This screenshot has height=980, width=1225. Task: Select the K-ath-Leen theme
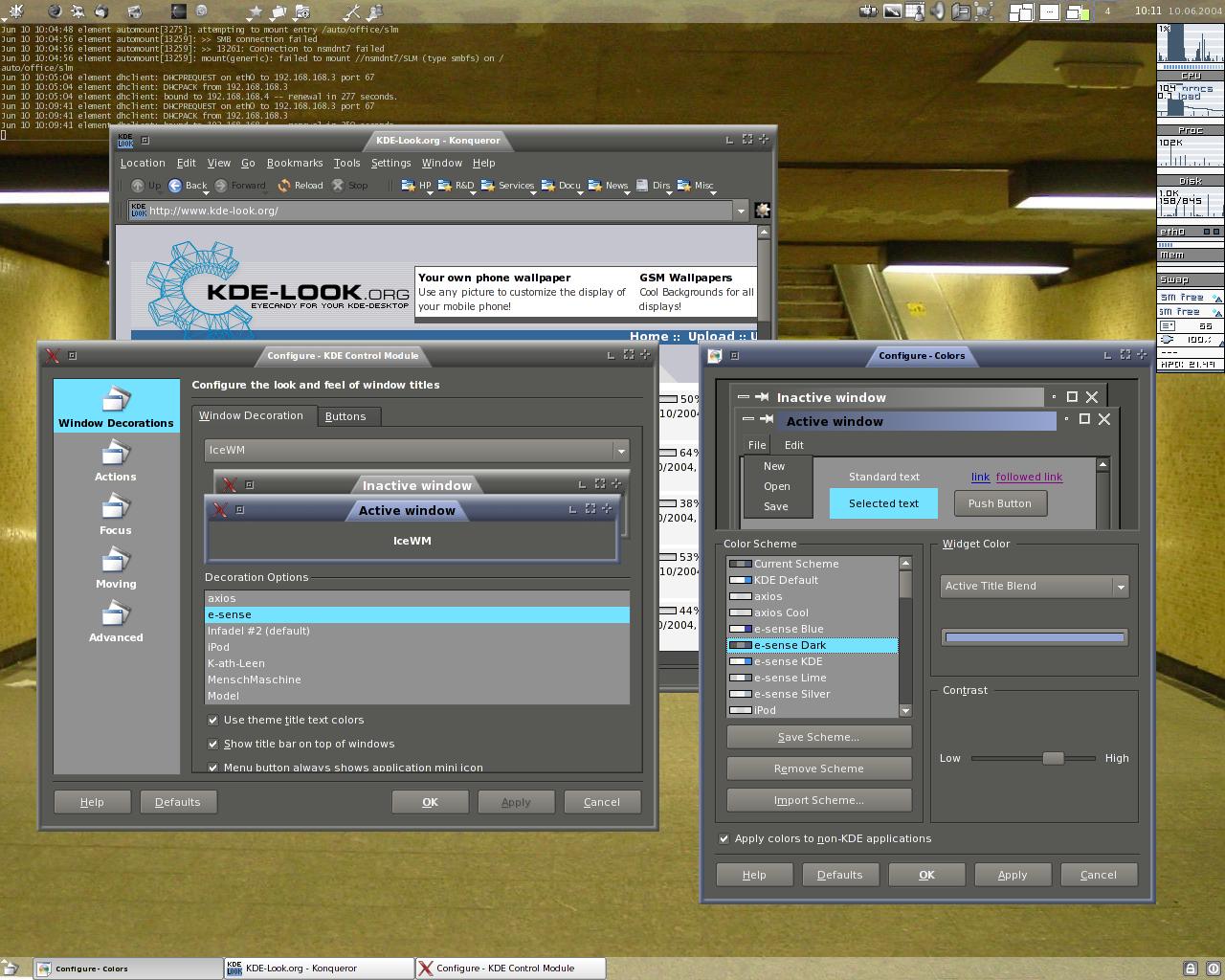[417, 663]
